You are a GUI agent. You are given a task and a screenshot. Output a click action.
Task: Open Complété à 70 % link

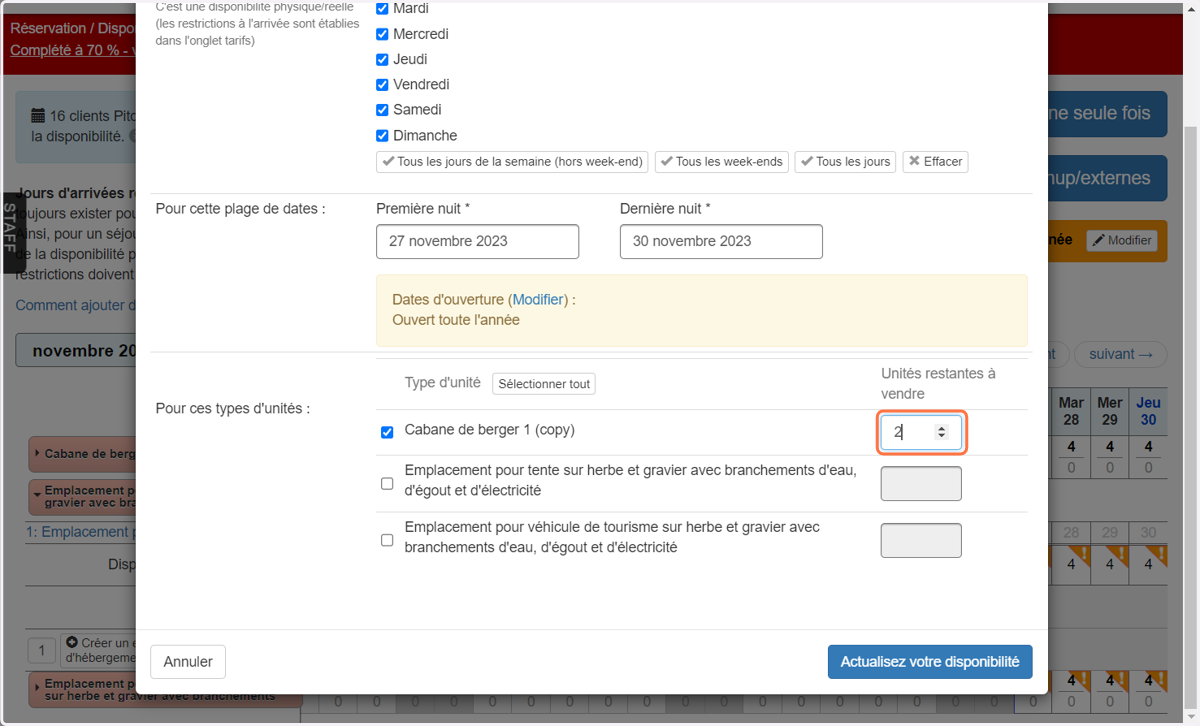pos(72,49)
